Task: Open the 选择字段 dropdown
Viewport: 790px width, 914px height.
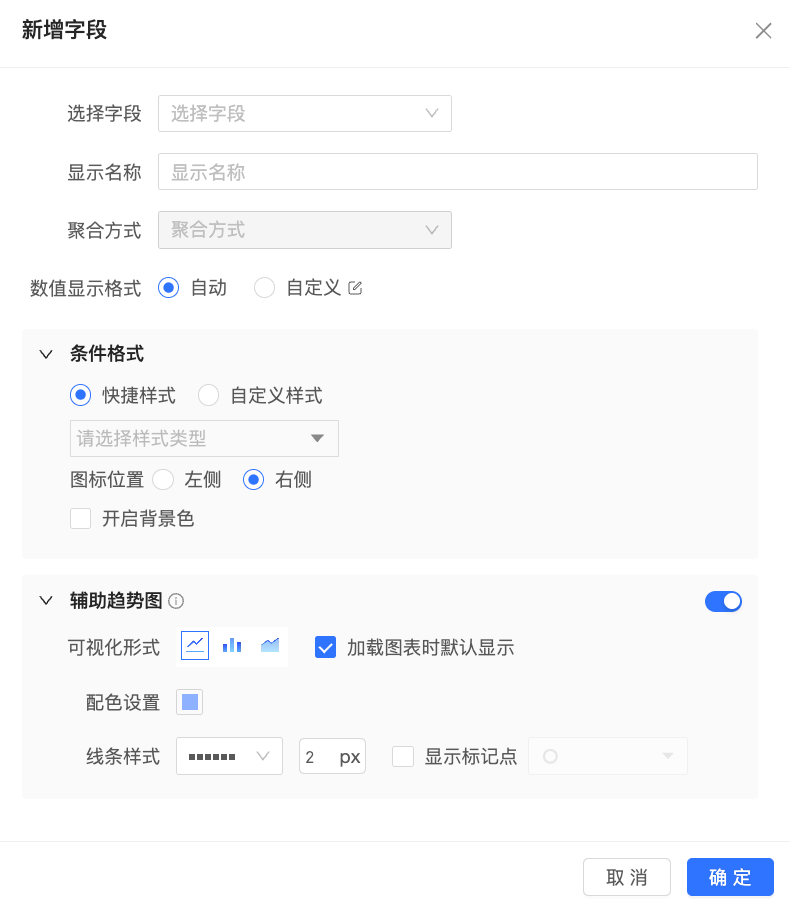Action: (x=304, y=113)
